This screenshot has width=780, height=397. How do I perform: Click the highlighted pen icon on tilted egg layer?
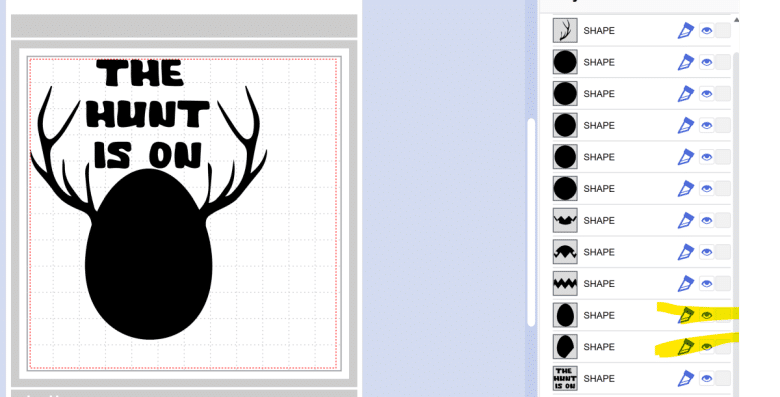pos(685,347)
